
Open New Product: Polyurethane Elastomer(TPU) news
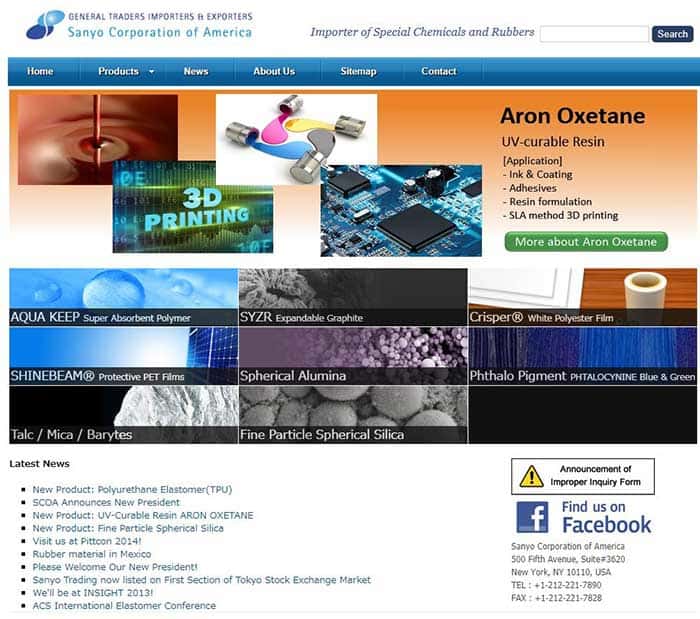coord(132,490)
